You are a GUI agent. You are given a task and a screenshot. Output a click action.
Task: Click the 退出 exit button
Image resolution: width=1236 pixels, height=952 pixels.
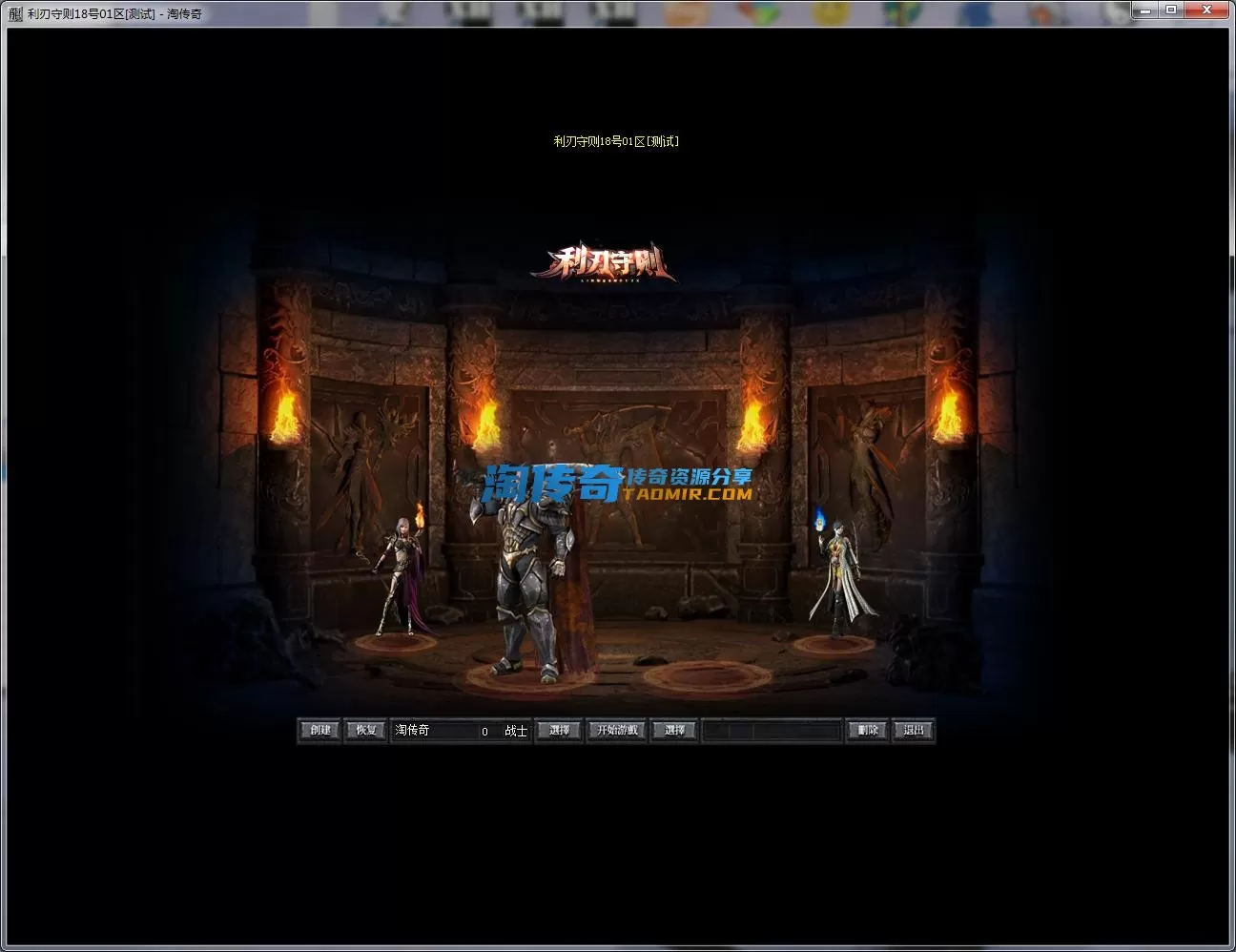914,731
